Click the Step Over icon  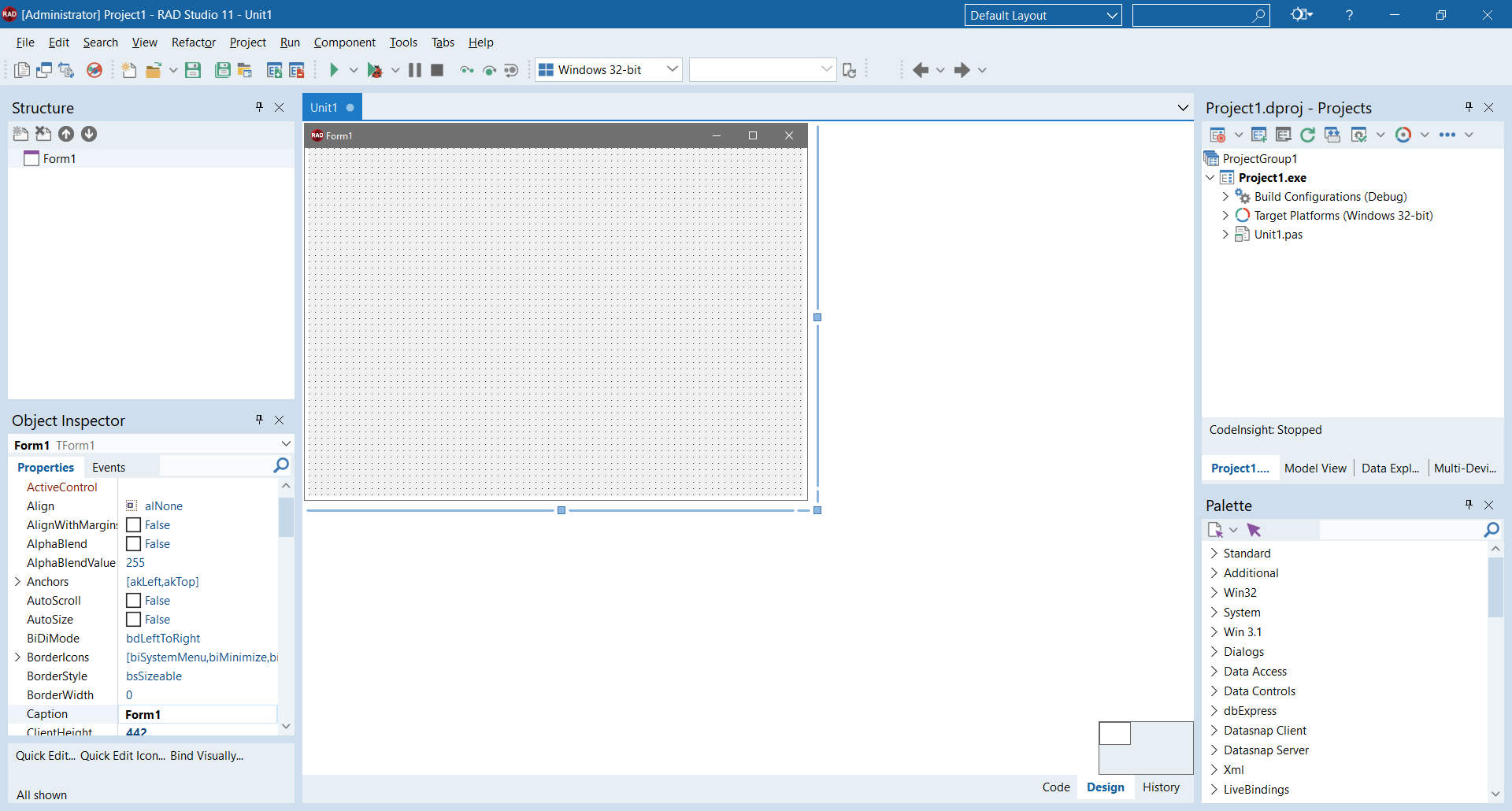tap(489, 70)
